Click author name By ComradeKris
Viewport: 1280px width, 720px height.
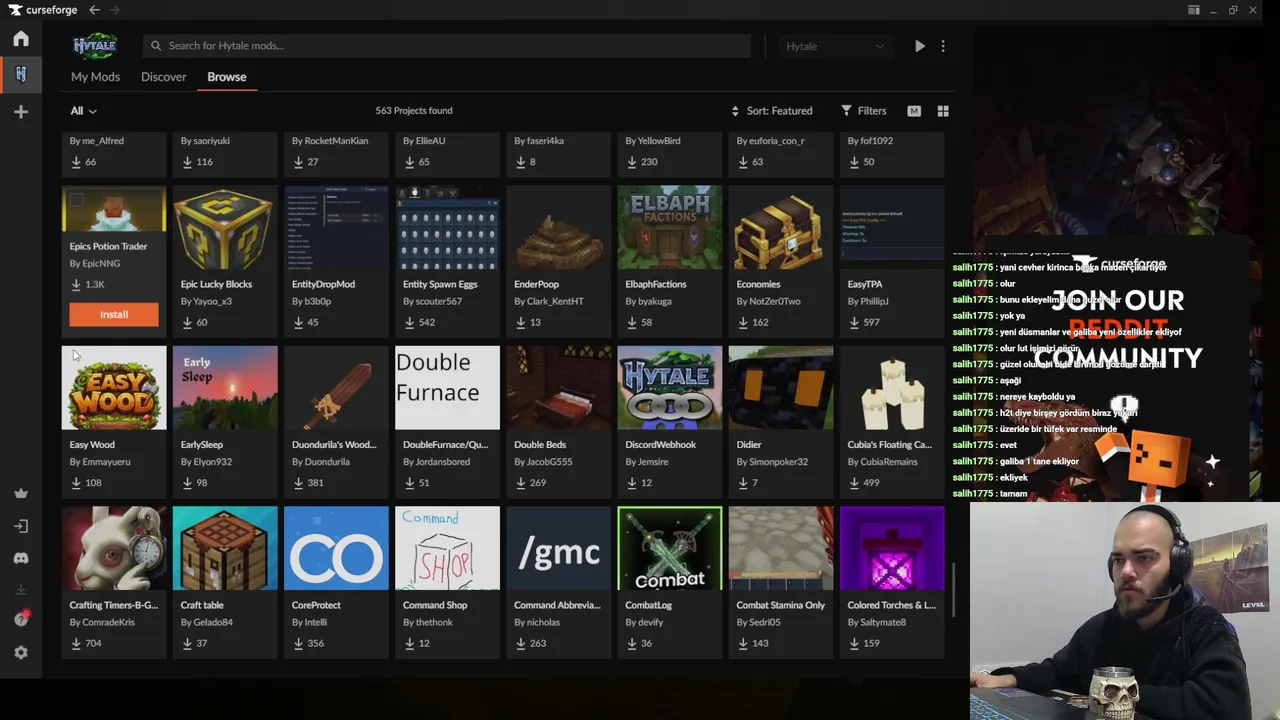[102, 622]
